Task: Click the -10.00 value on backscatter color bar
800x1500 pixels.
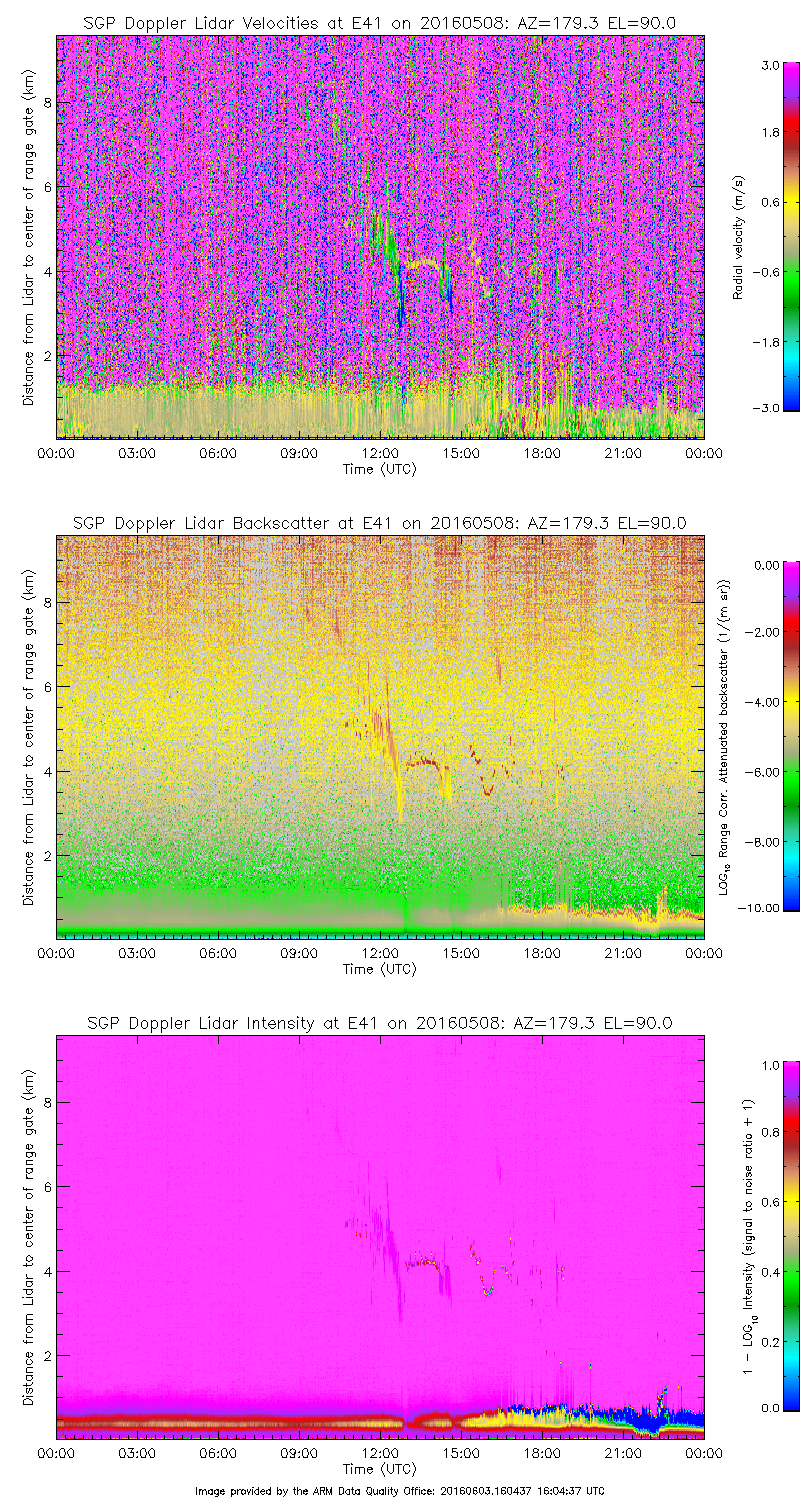Action: pyautogui.click(x=761, y=906)
